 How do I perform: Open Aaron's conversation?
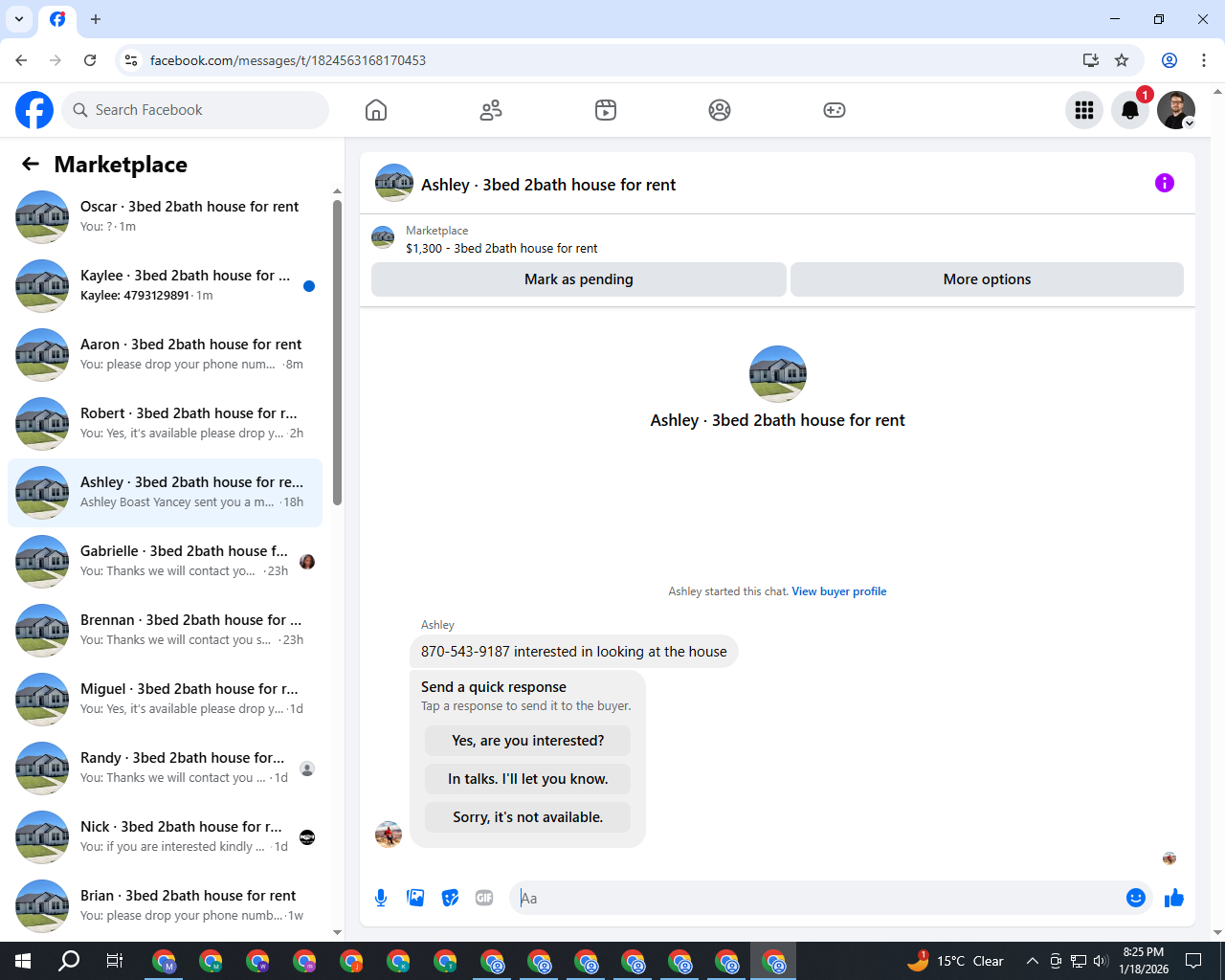tap(165, 354)
